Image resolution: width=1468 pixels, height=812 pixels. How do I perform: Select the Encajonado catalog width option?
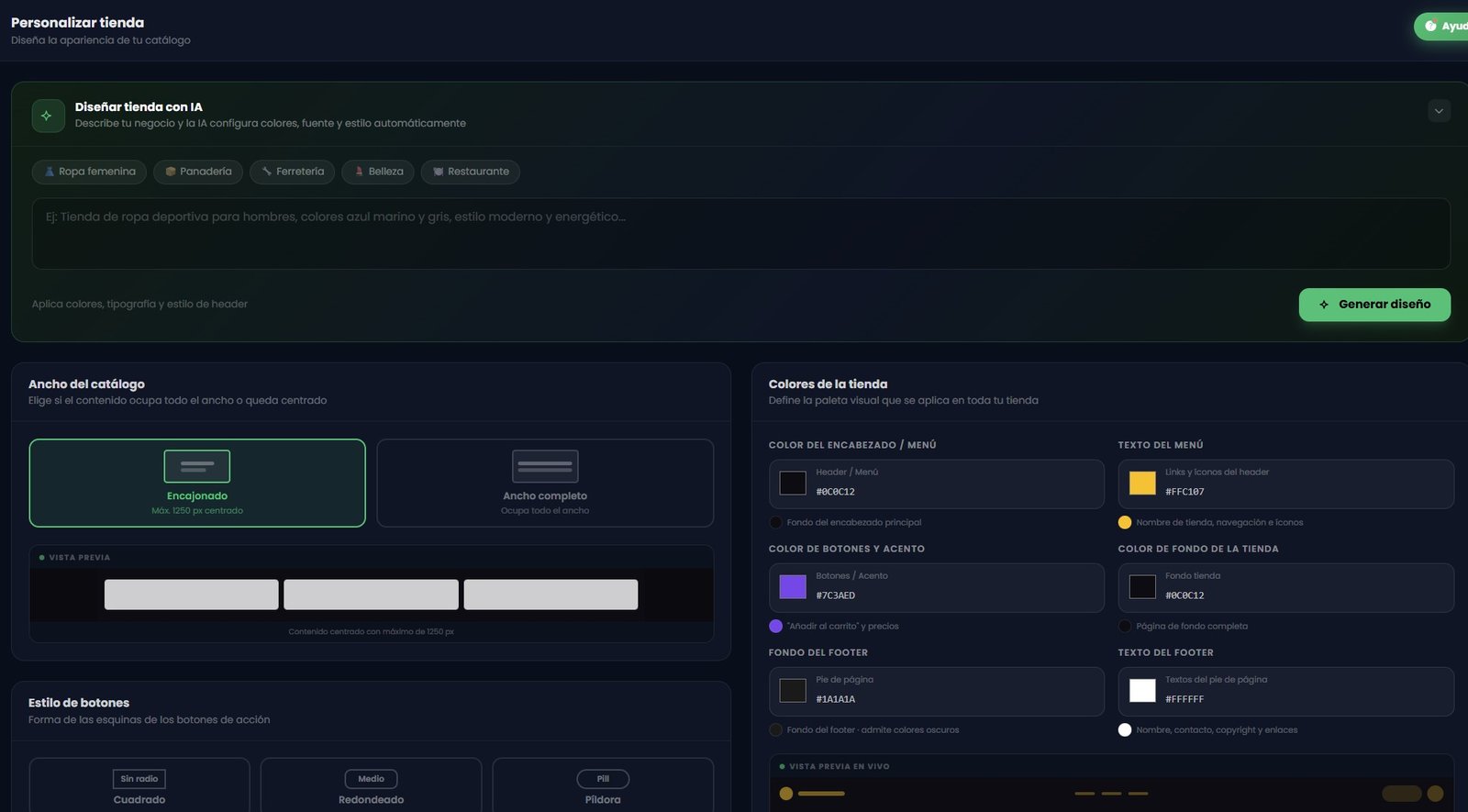197,483
